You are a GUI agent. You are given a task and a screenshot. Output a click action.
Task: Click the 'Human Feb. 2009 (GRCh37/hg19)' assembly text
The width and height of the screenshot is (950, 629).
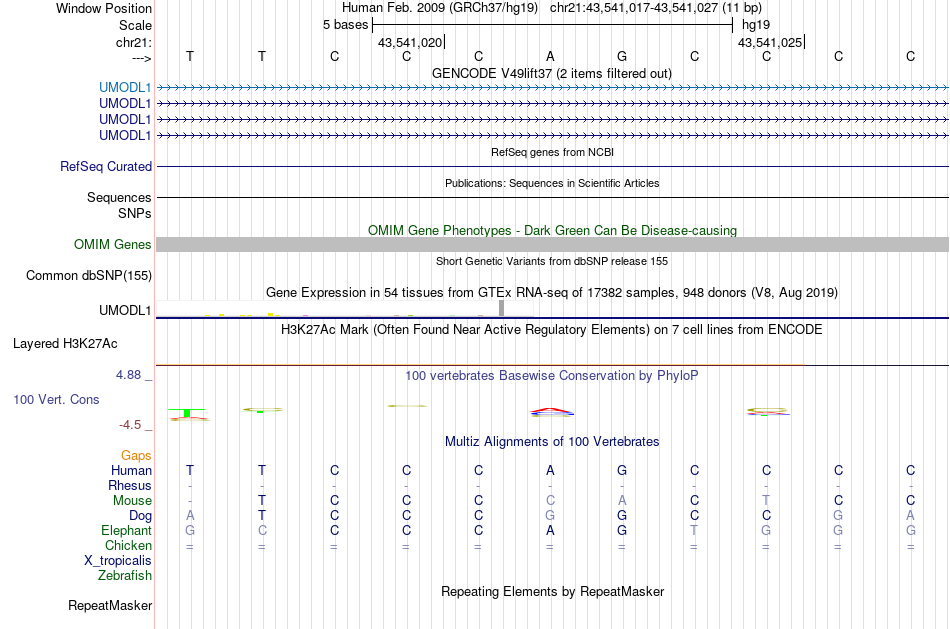pos(440,8)
